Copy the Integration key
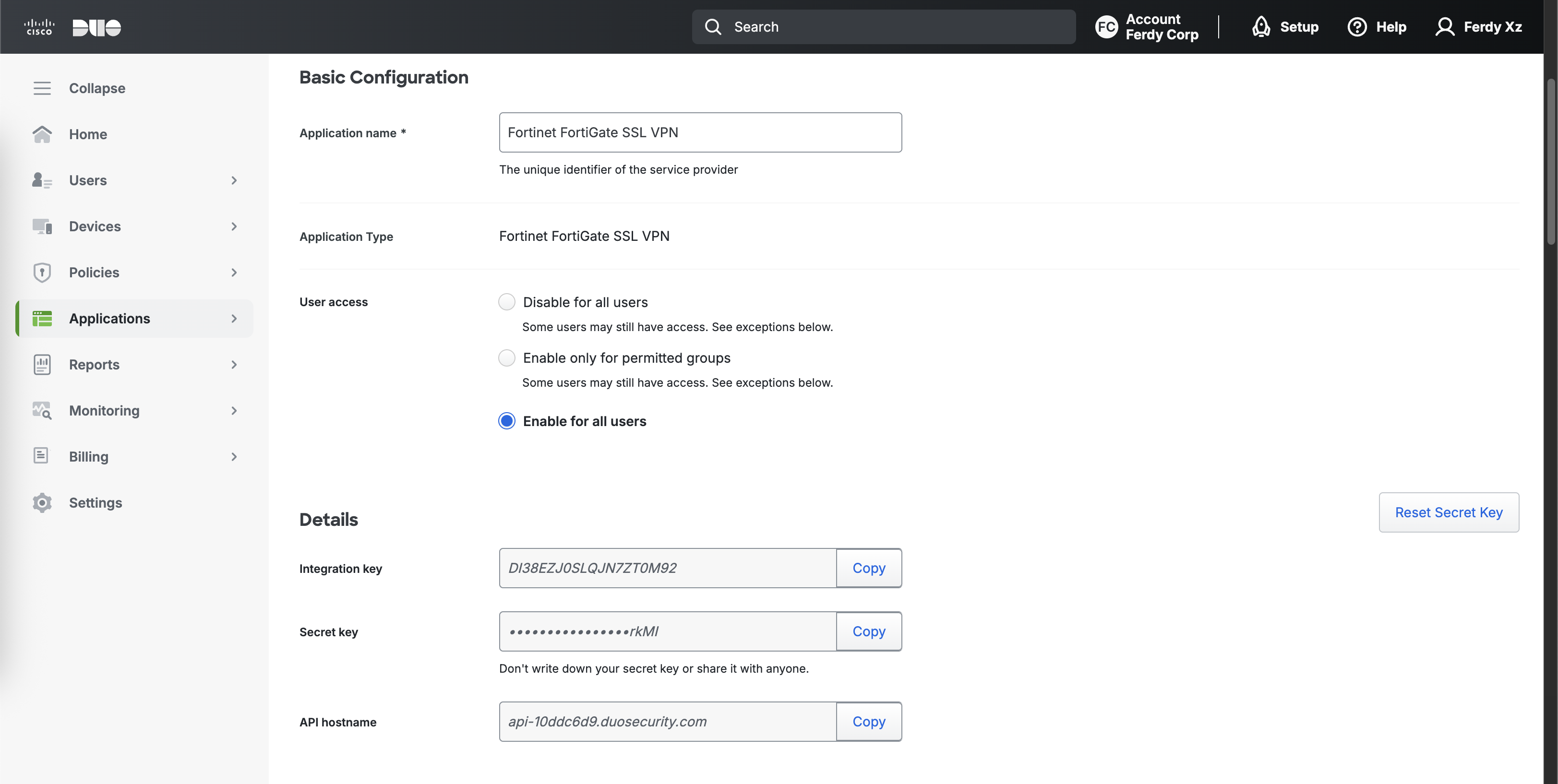This screenshot has width=1558, height=784. 868,568
